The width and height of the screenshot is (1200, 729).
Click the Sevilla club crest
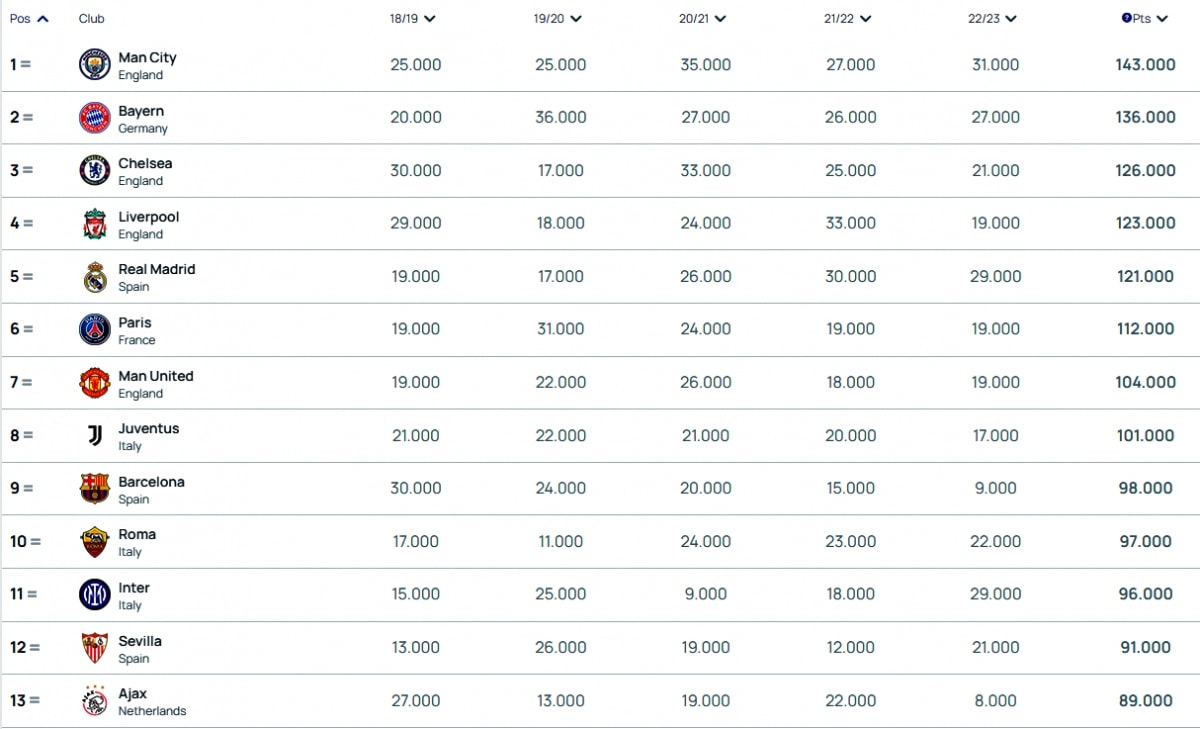95,648
